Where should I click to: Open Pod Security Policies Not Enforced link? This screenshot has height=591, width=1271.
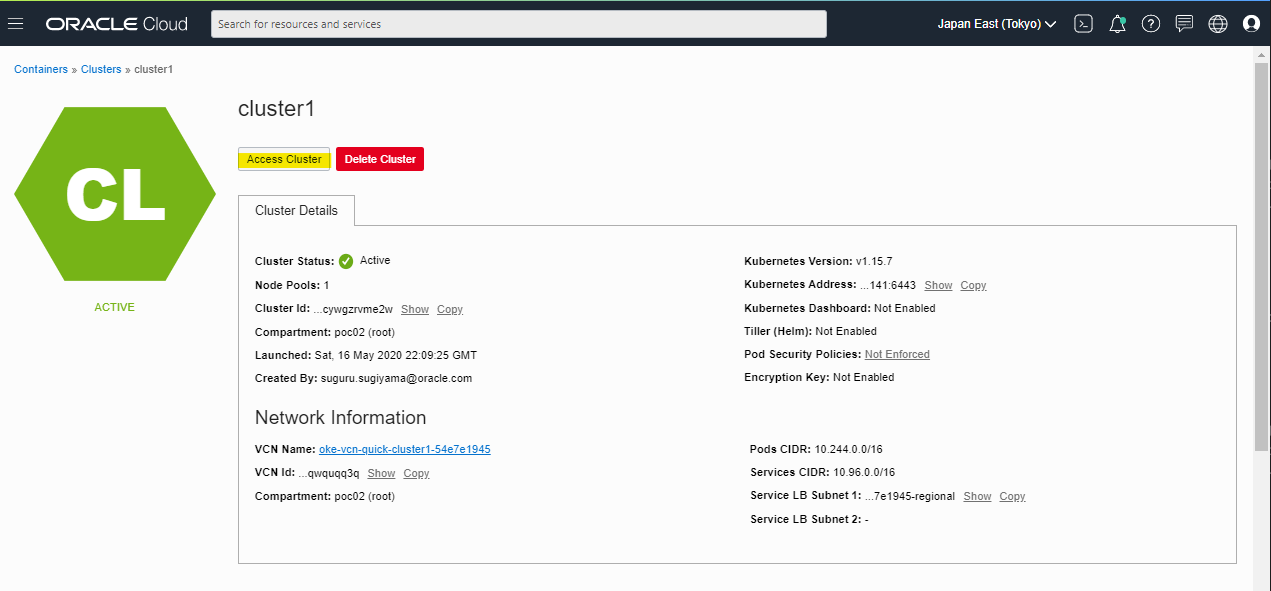tap(897, 354)
